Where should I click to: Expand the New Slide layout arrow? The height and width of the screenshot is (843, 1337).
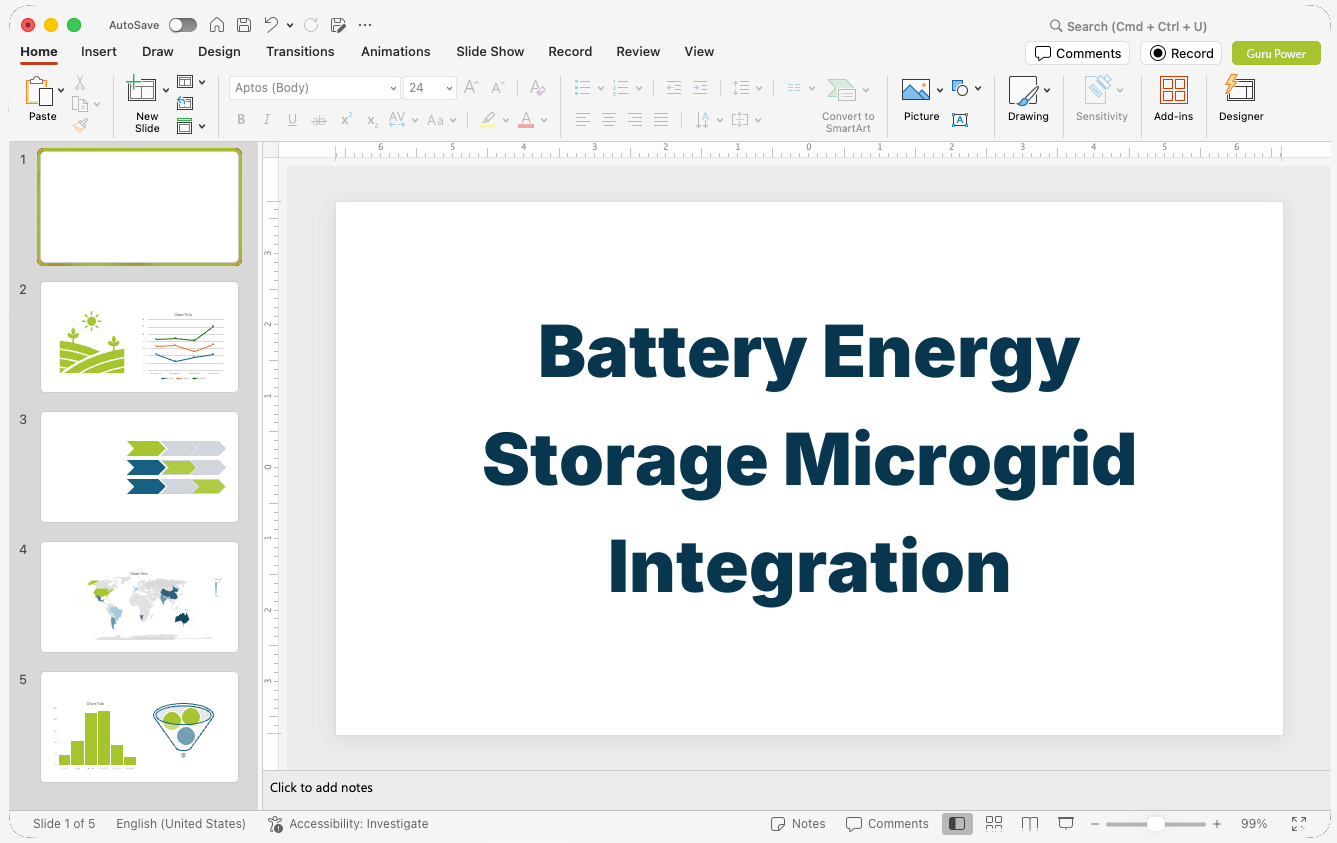(x=166, y=90)
